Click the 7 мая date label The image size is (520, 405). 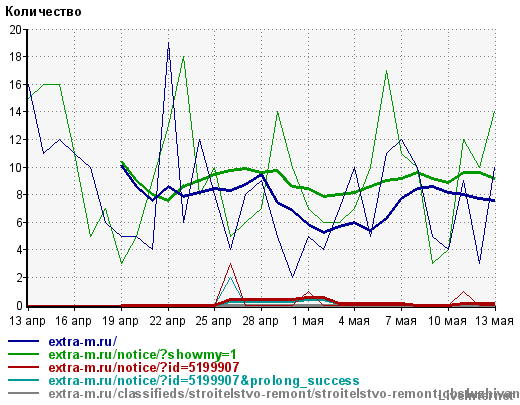click(401, 321)
